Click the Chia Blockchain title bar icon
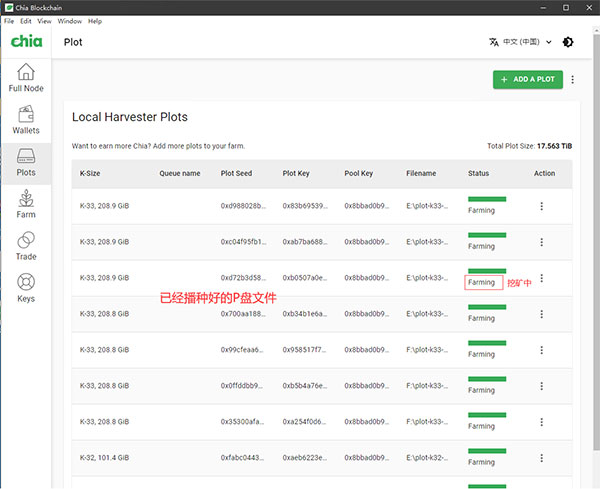600x489 pixels. [9, 8]
